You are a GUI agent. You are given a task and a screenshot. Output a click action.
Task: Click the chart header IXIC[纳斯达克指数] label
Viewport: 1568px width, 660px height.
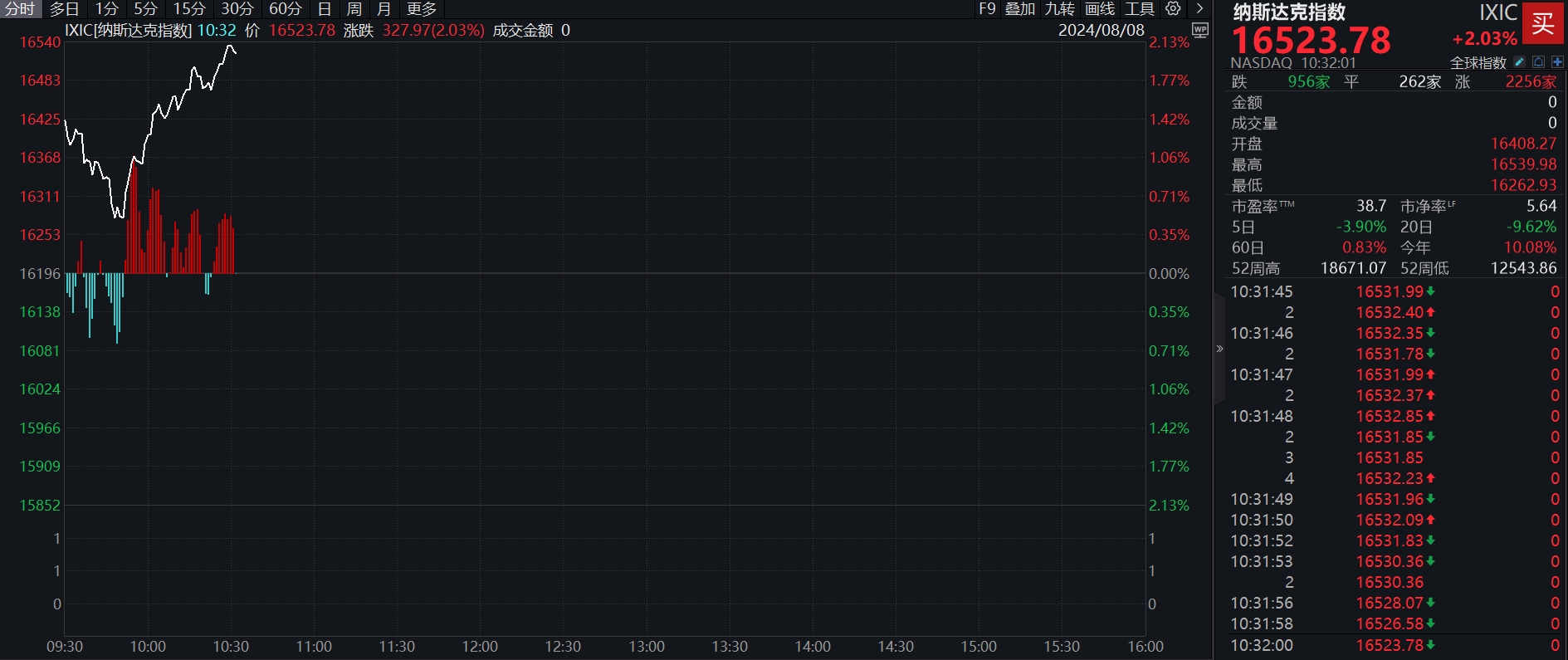tap(129, 30)
